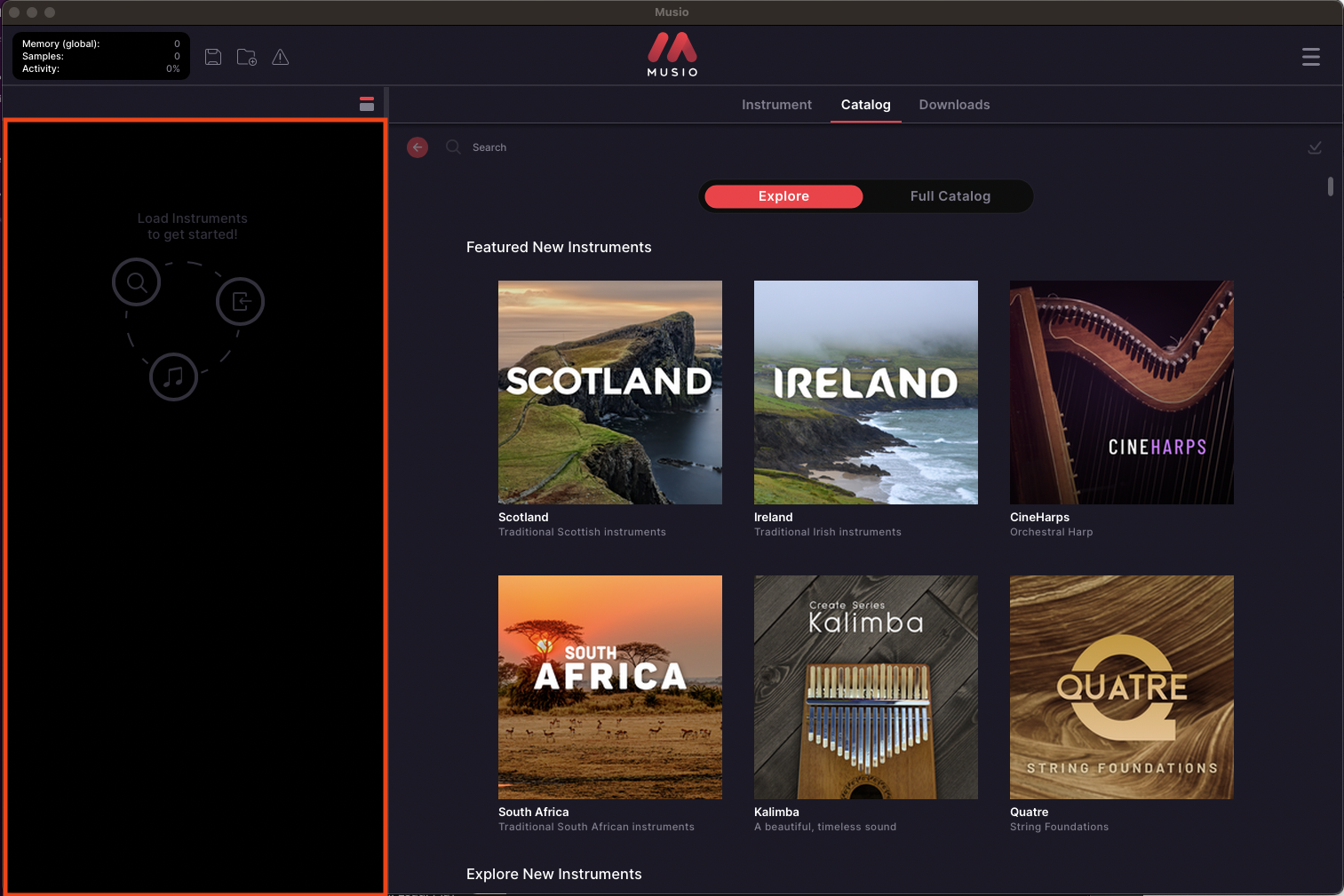Click 'A beautiful, timeless sound' text
The height and width of the screenshot is (896, 1344).
coord(825,827)
